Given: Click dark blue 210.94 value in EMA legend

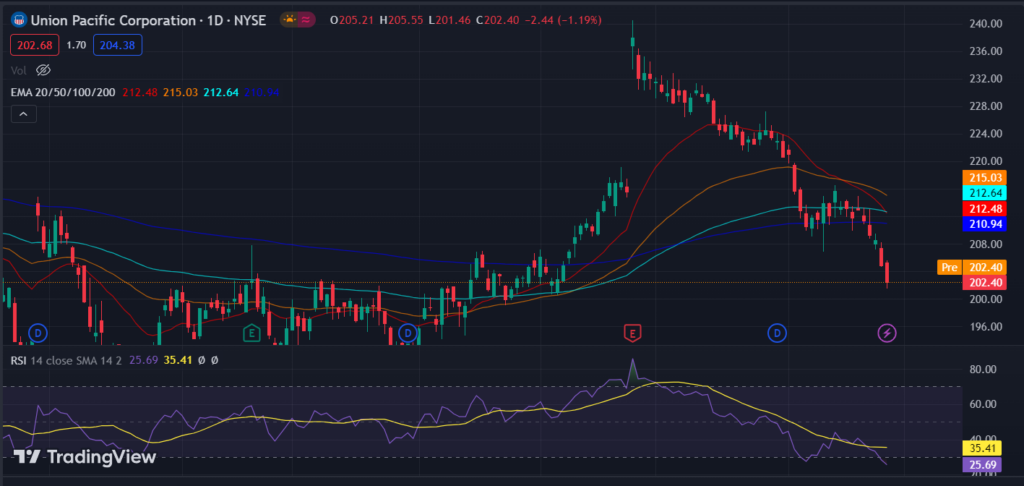Looking at the screenshot, I should [261, 92].
